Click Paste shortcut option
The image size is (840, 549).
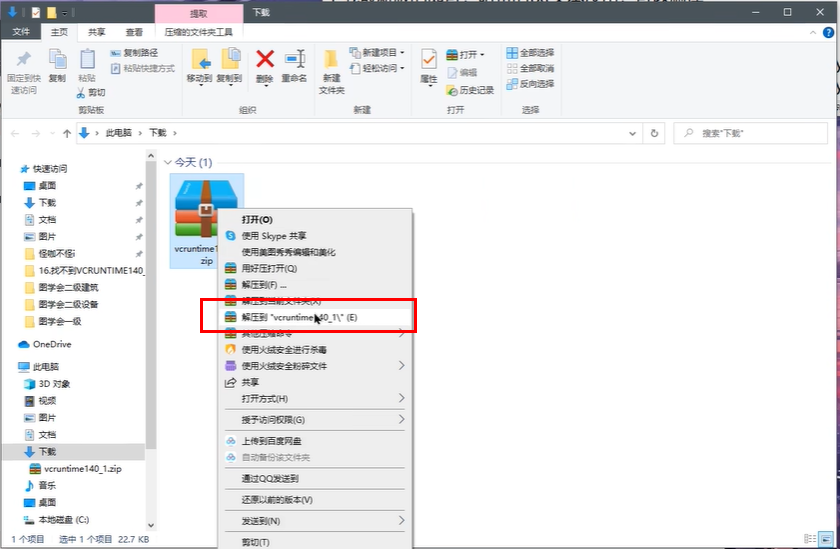tap(143, 68)
